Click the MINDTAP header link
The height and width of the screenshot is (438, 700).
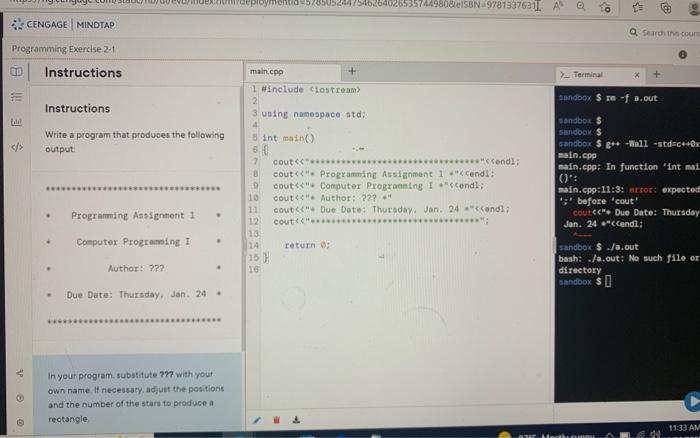pos(95,25)
